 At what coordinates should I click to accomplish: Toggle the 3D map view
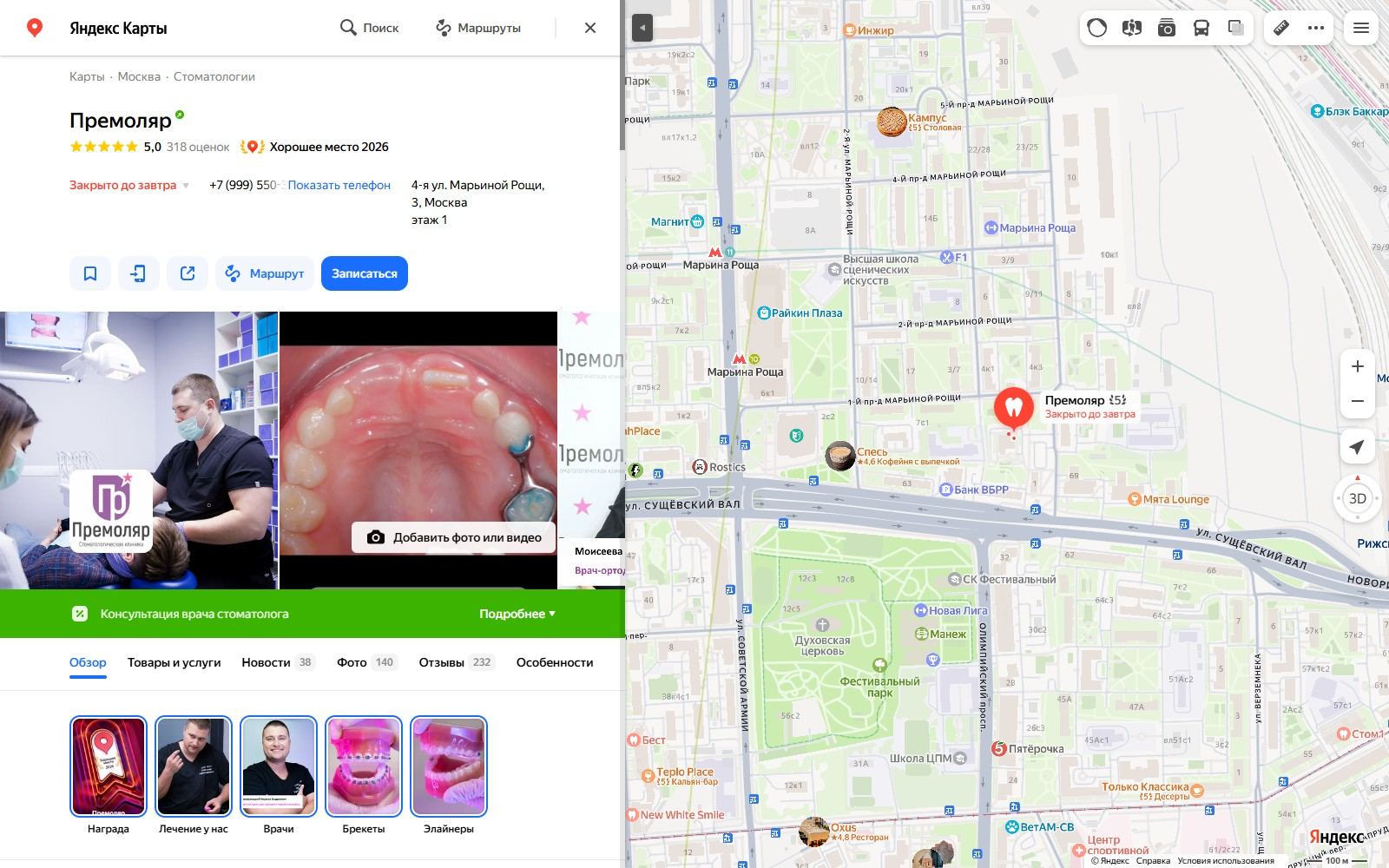pos(1358,498)
